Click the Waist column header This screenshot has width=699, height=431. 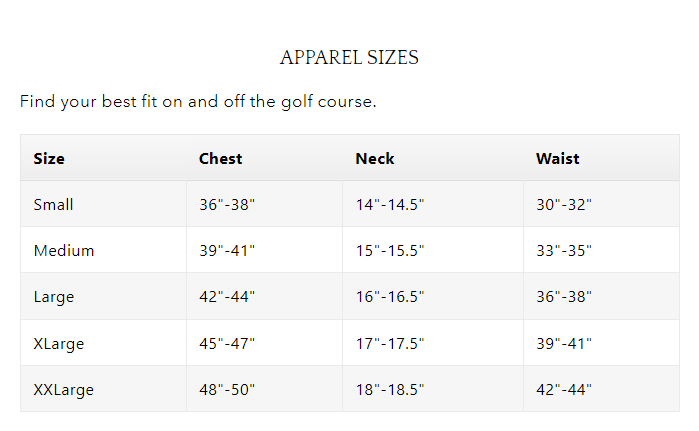point(557,158)
